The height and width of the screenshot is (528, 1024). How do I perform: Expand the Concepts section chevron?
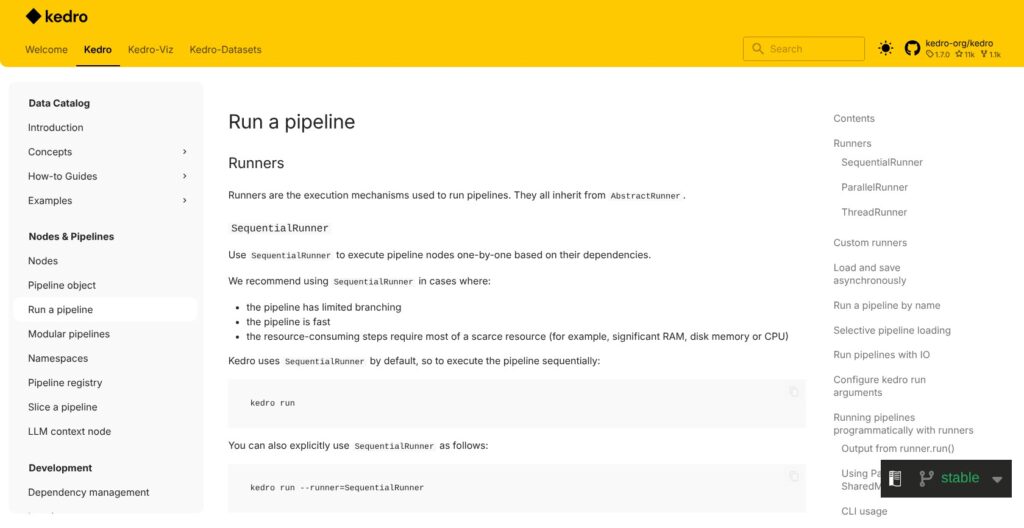click(x=185, y=152)
